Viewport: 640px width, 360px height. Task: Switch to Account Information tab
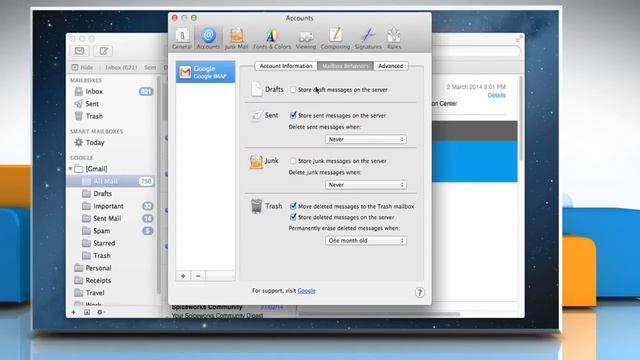[286, 66]
